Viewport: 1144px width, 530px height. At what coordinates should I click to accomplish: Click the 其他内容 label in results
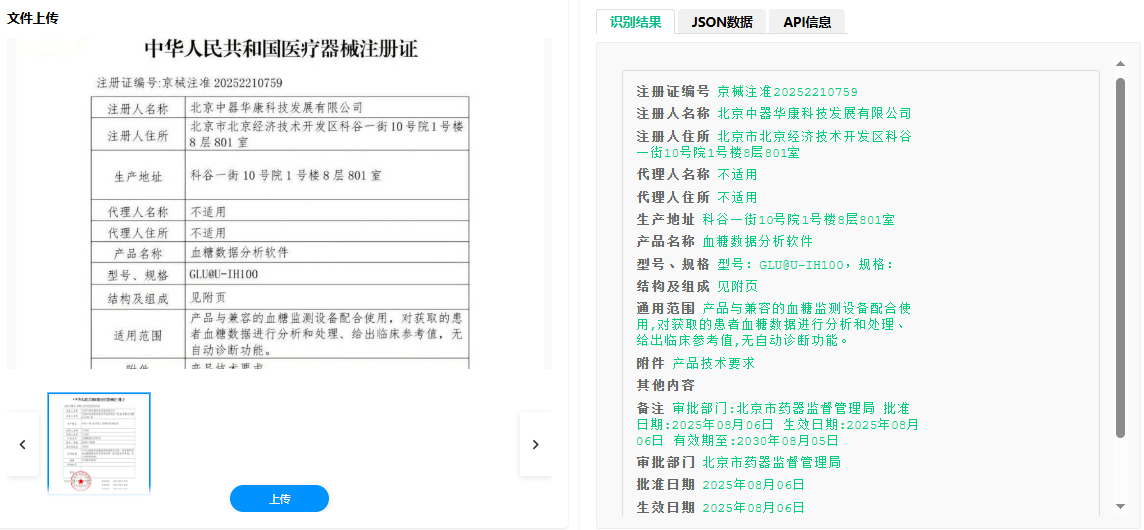[x=665, y=385]
